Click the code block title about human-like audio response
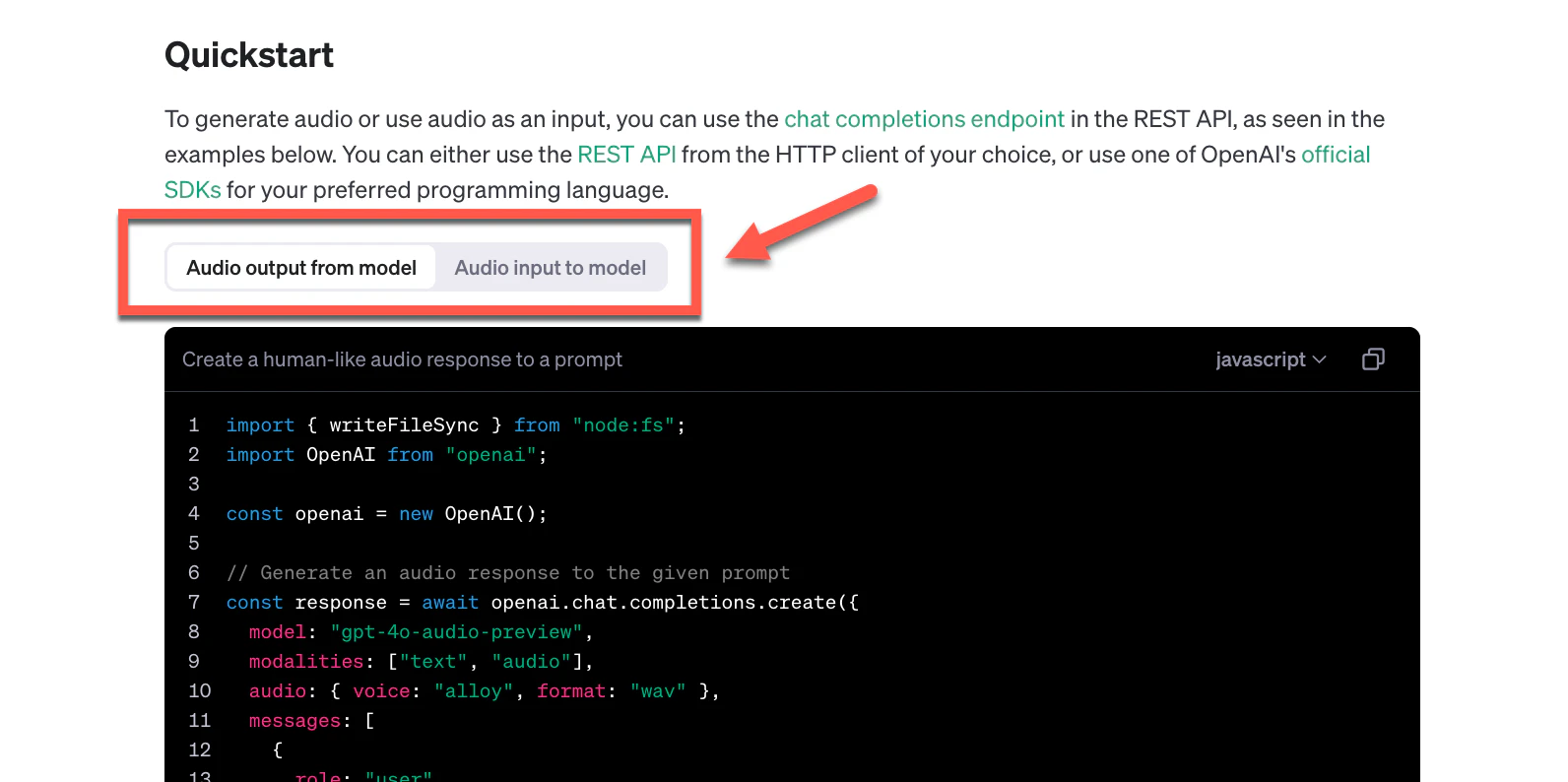Viewport: 1568px width, 782px height. click(x=402, y=359)
